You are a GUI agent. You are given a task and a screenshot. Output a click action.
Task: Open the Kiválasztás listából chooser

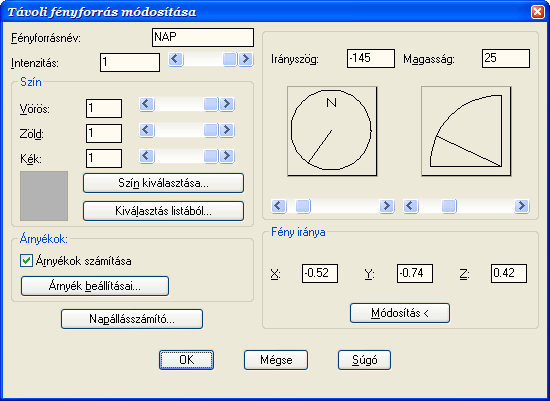[x=163, y=211]
